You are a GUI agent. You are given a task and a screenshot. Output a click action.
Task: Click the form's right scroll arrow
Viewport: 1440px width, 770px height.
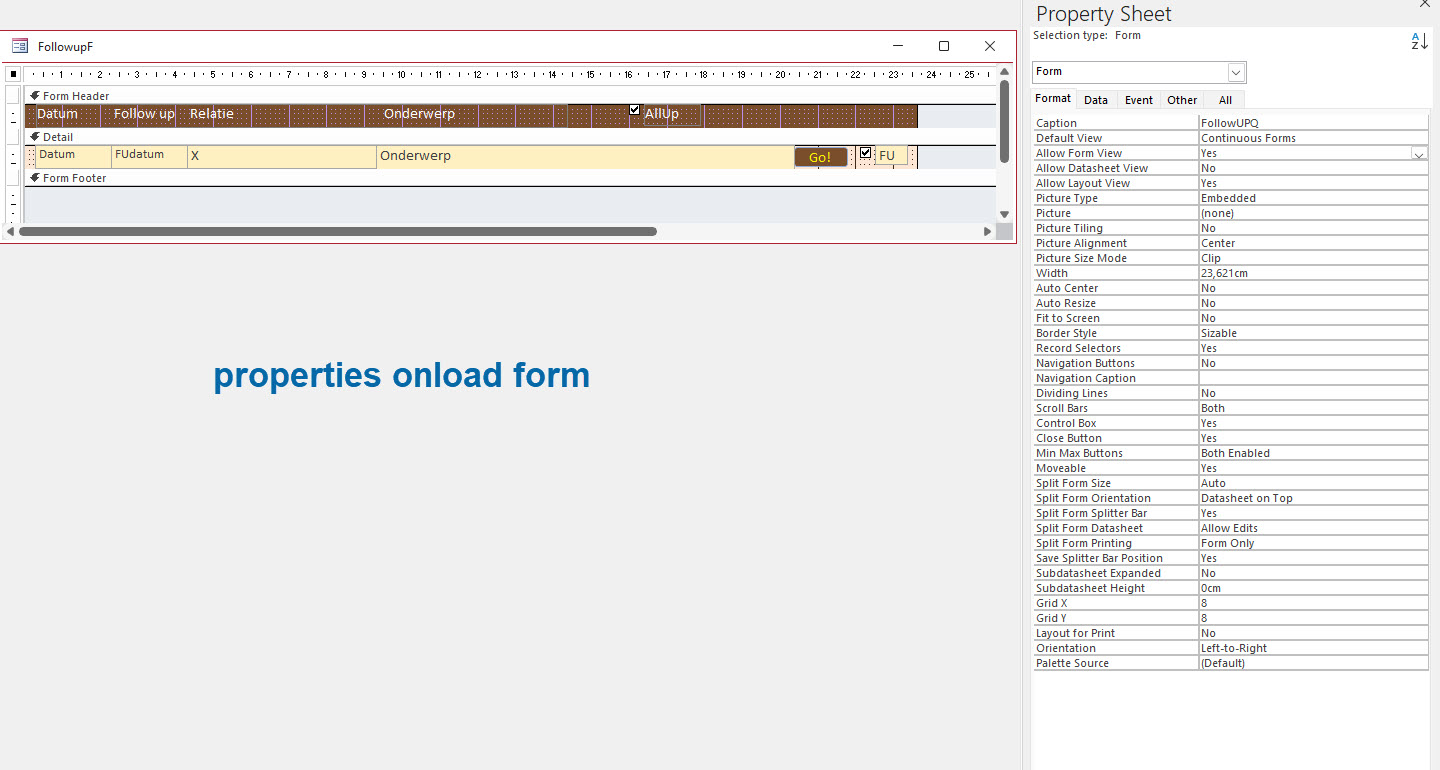click(x=988, y=231)
